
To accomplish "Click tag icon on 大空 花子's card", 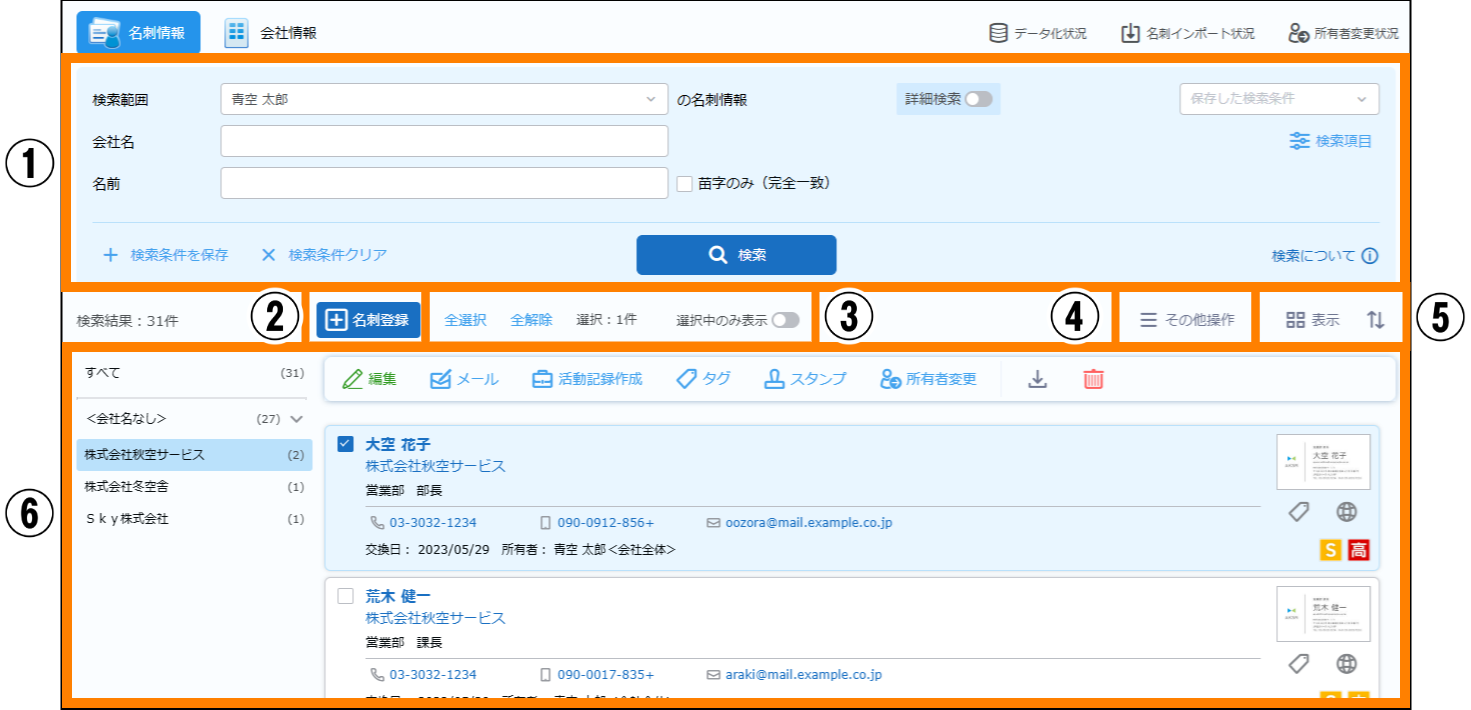I will [x=1299, y=512].
